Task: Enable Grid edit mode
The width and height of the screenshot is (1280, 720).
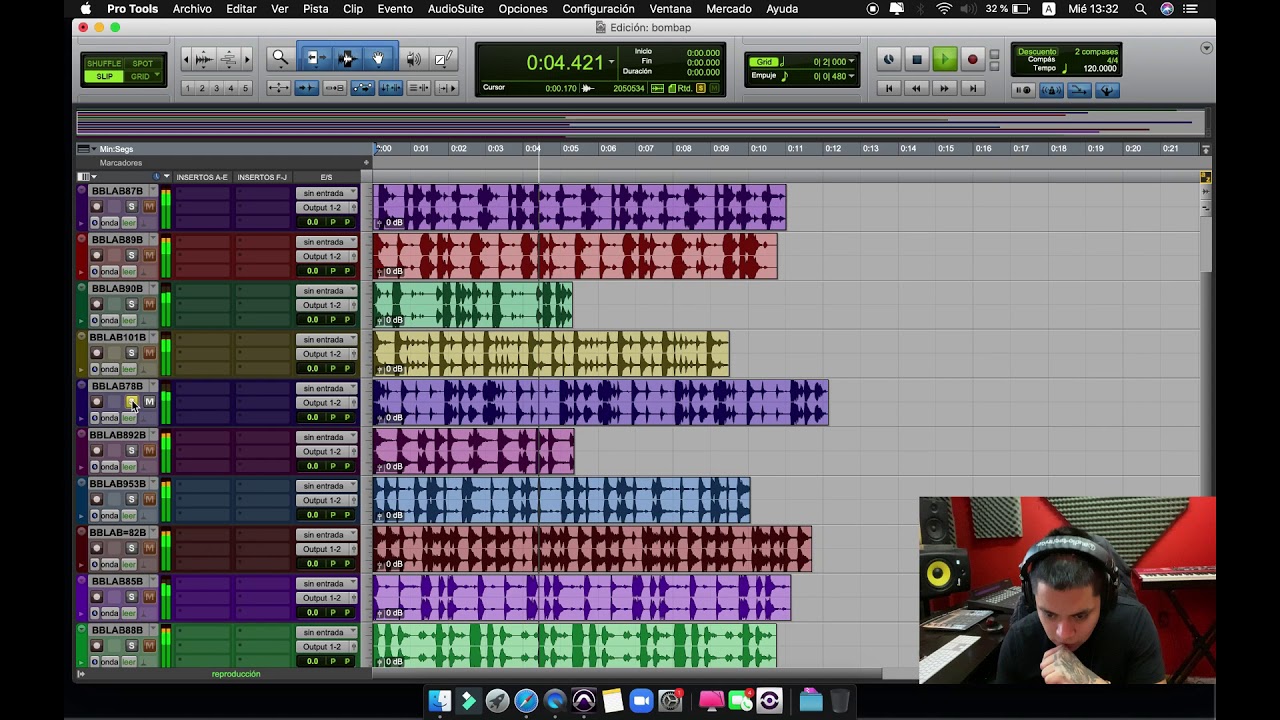Action: tap(143, 76)
